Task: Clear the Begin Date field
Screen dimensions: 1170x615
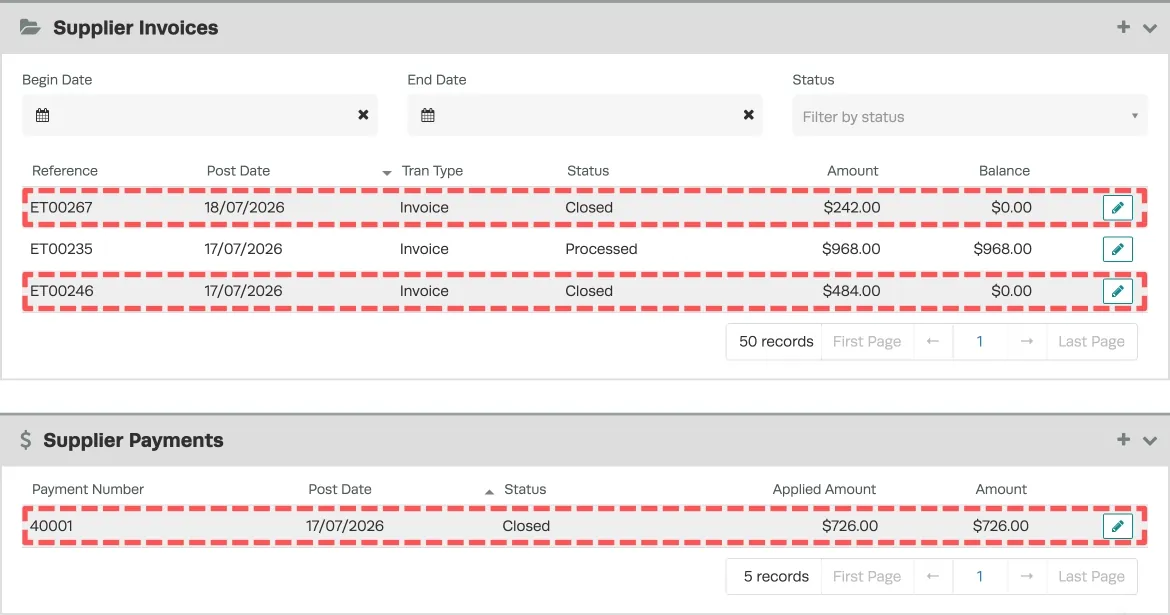Action: coord(363,115)
